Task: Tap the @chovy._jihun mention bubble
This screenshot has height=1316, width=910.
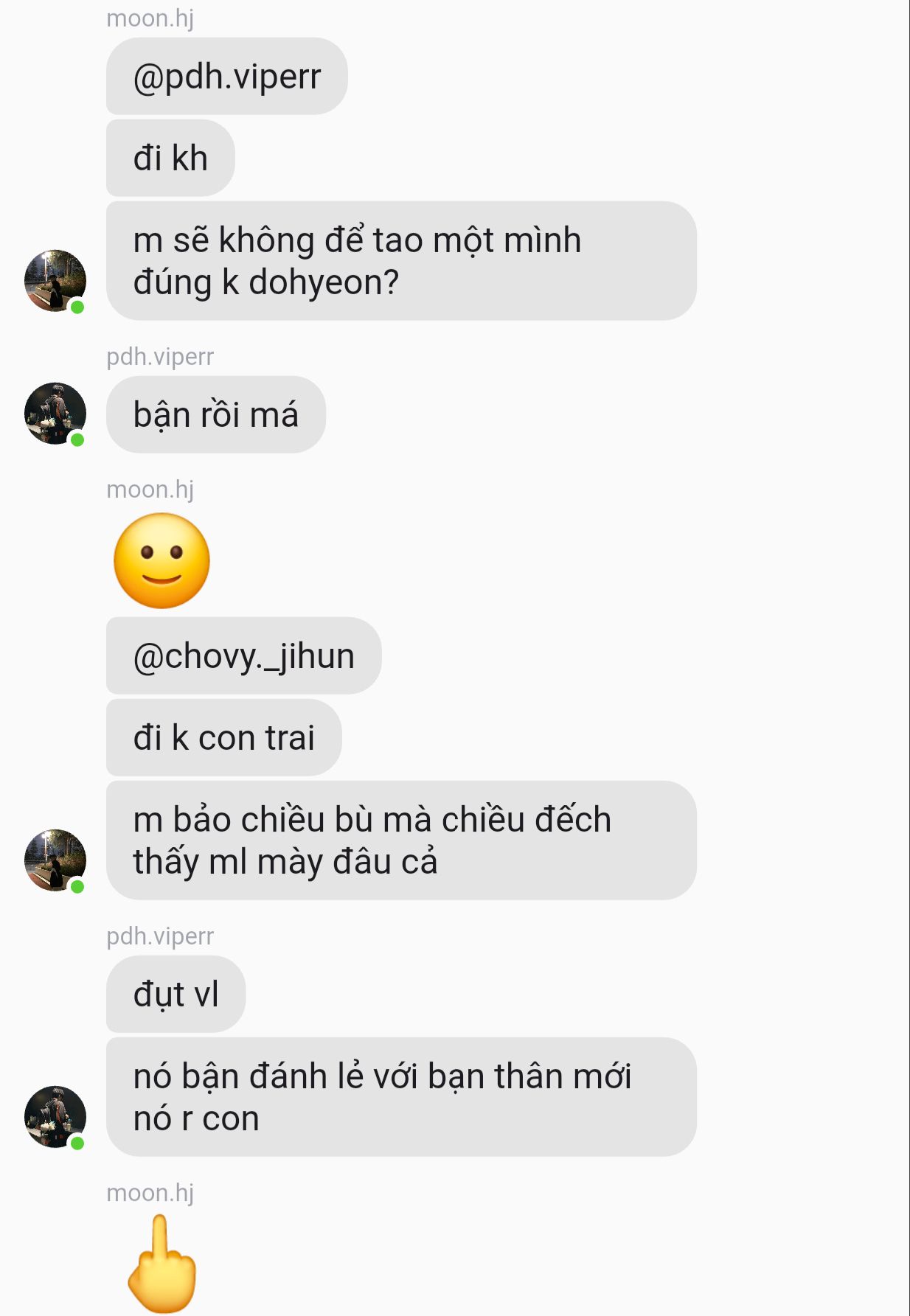Action: (x=244, y=656)
